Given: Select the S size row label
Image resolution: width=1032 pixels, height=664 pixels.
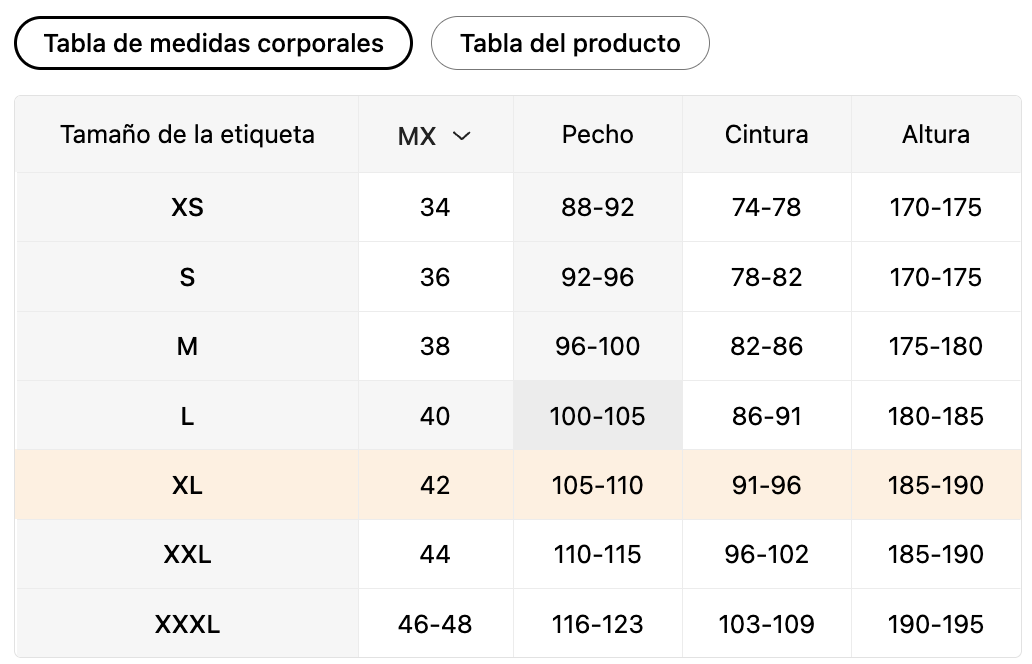Looking at the screenshot, I should coord(187,277).
